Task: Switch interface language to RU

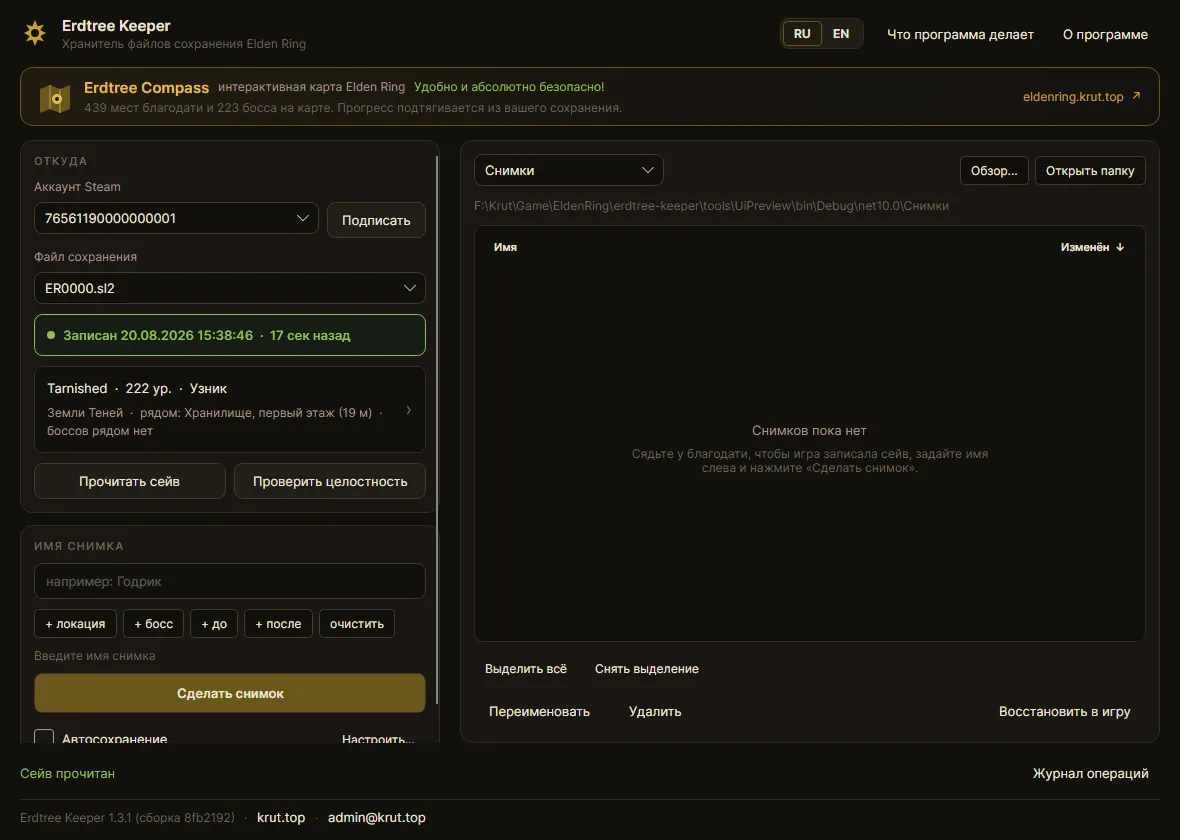Action: 802,34
